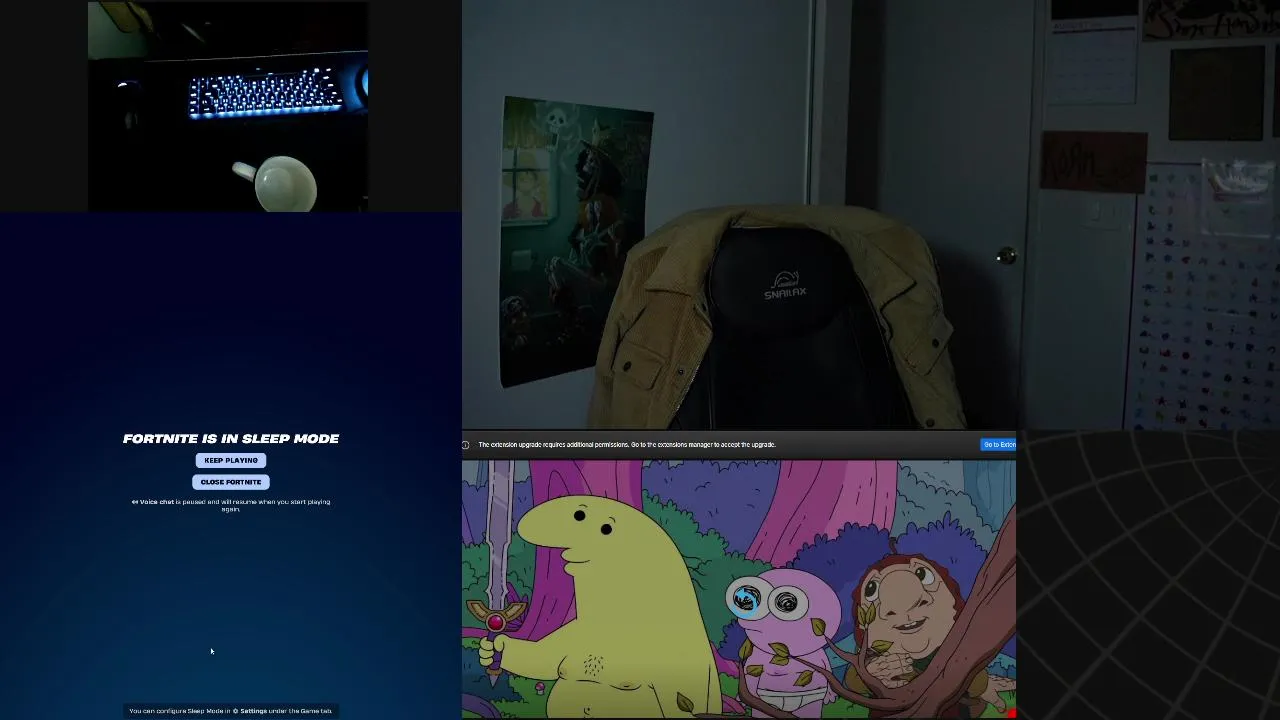Screen dimensions: 1280x720
Task: Click the CLOSE FORTNITE button
Action: point(231,482)
